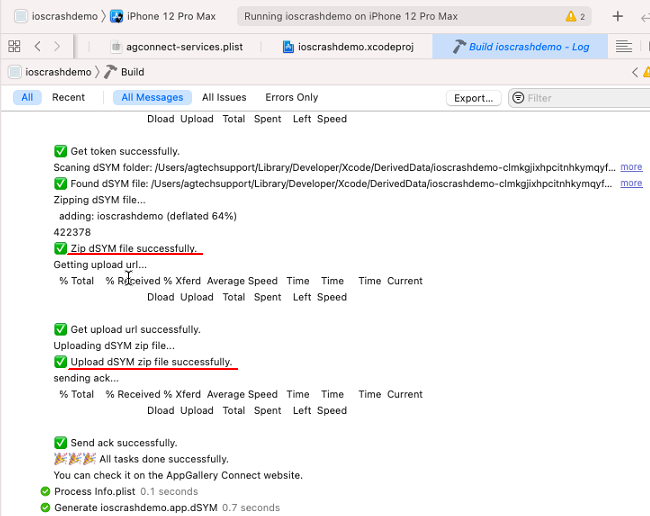Click ioscrashdemo in the breadcrumb path
The width and height of the screenshot is (650, 516).
coord(58,72)
